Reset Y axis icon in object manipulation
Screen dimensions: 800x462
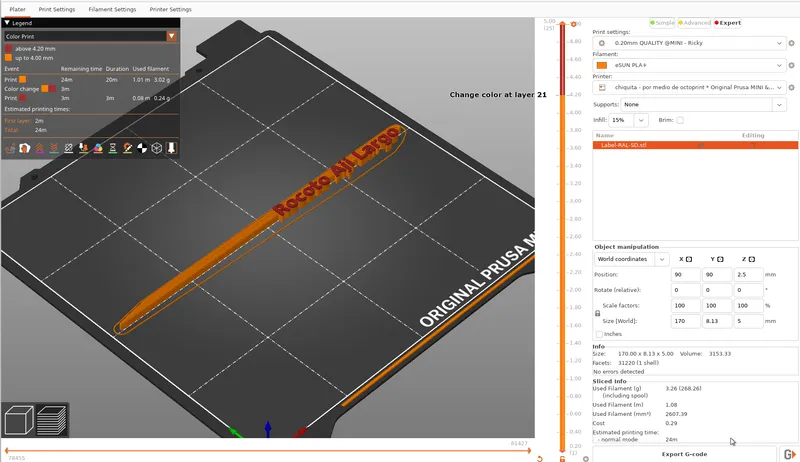click(x=720, y=259)
